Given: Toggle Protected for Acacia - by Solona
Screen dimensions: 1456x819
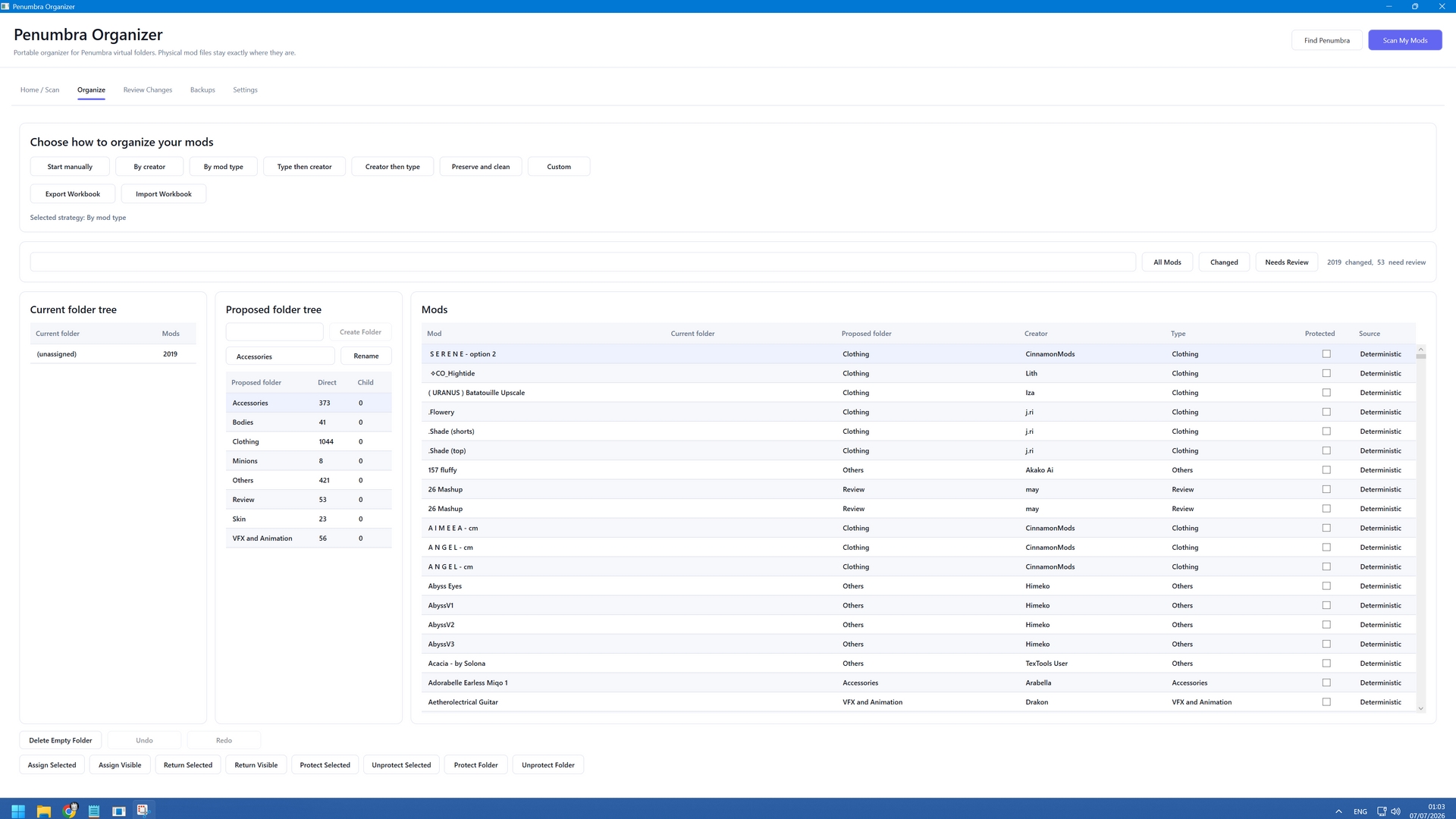Looking at the screenshot, I should [1326, 664].
